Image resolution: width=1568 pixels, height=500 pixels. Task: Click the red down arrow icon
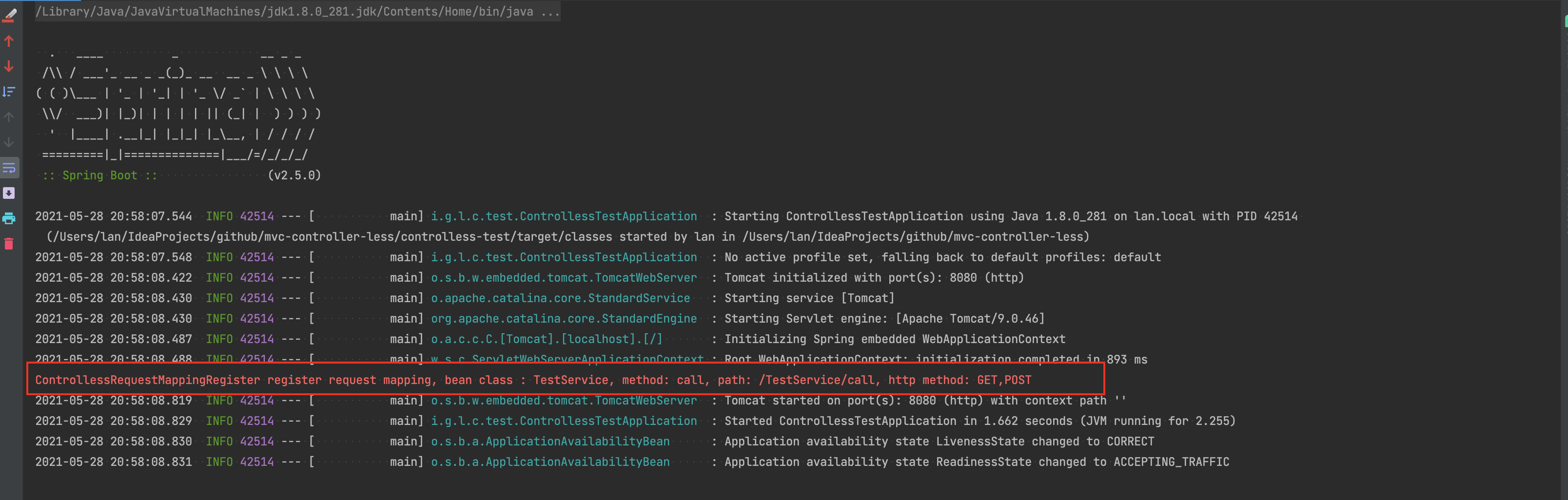point(9,66)
